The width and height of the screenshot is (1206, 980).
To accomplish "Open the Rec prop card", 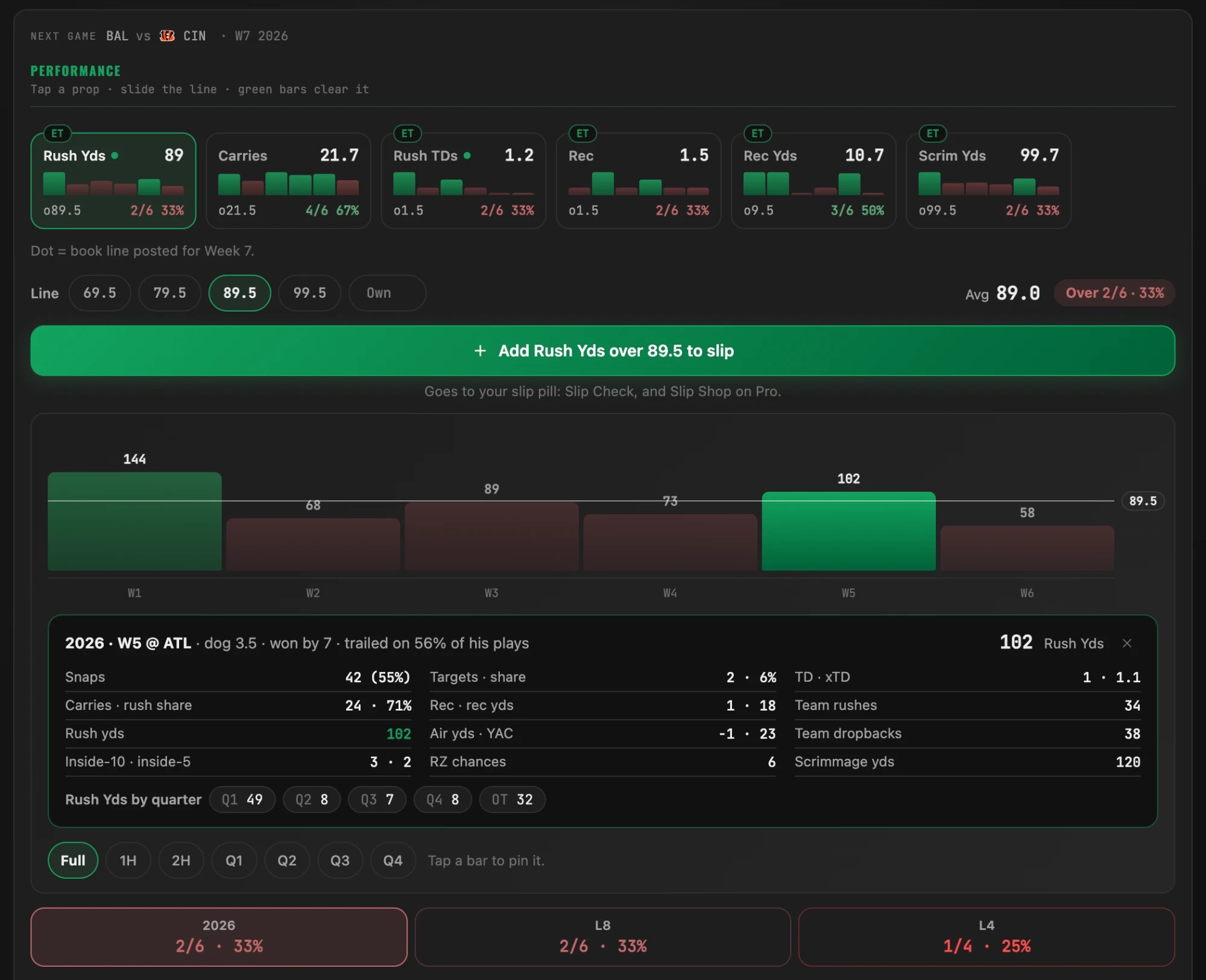I will (639, 181).
